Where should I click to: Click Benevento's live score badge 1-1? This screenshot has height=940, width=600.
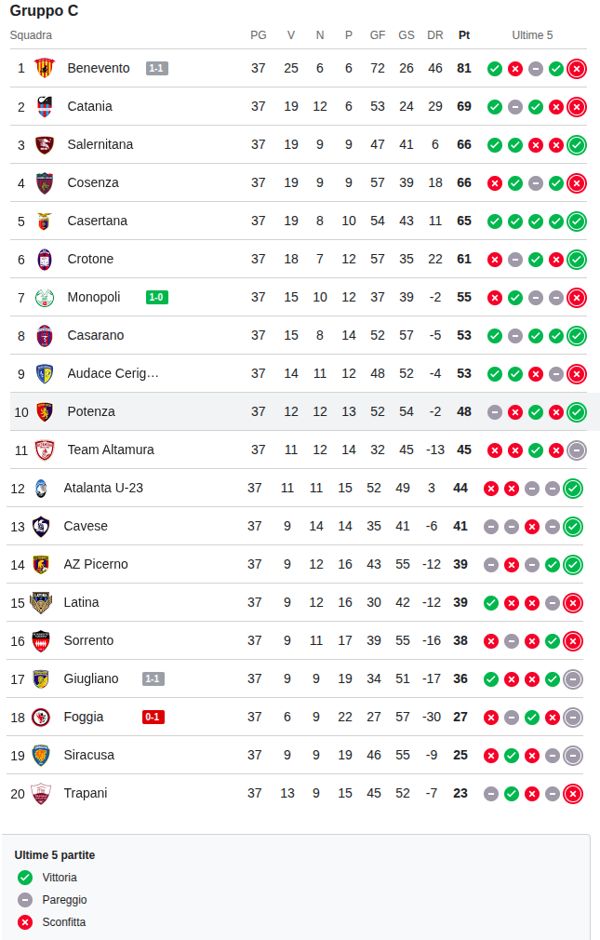point(156,69)
